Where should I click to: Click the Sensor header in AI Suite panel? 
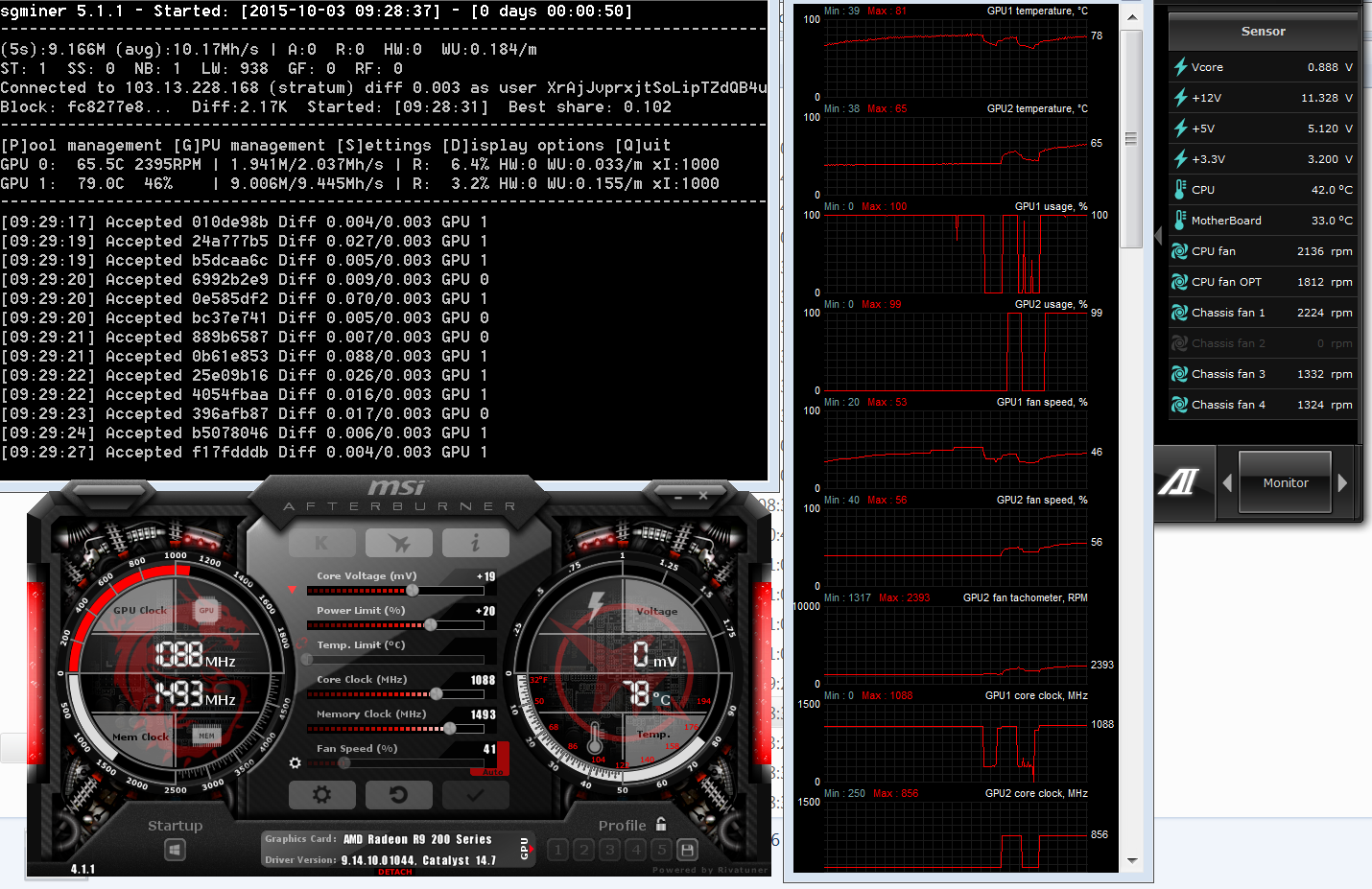click(x=1263, y=32)
